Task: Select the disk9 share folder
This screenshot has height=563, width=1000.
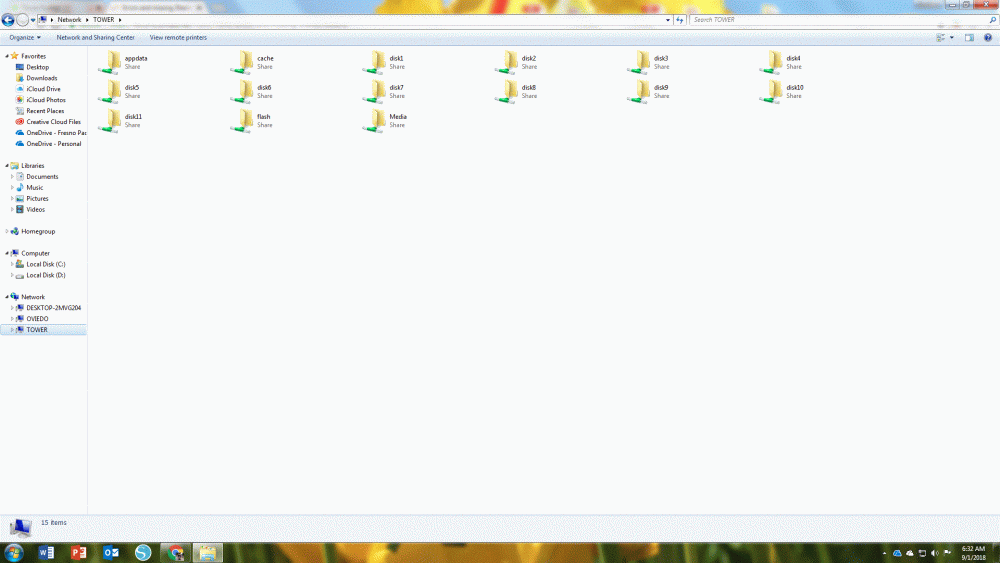Action: [x=649, y=92]
